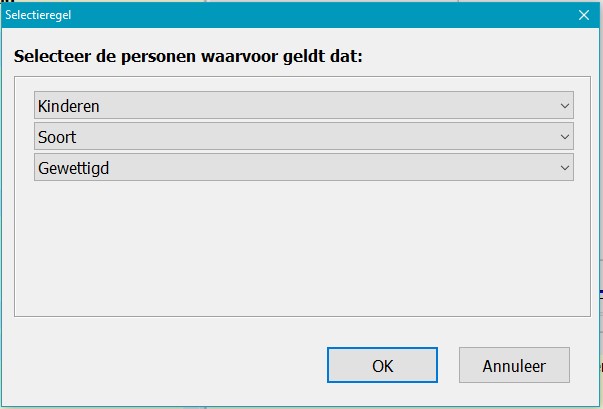Screen dimensions: 603x409
Task: Open the Kinderen combo box
Action: click(x=303, y=105)
